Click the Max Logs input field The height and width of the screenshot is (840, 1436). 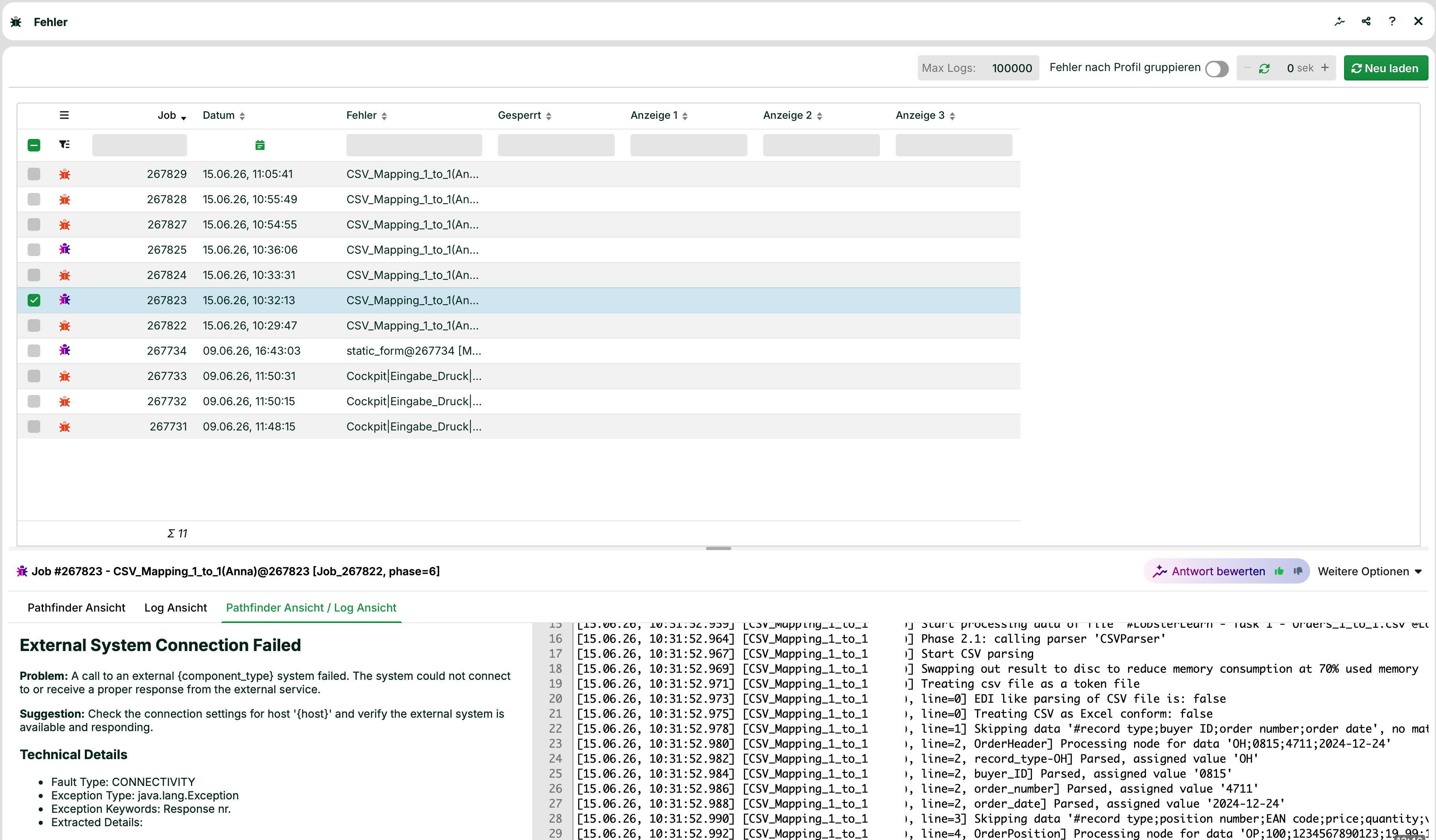pos(978,68)
